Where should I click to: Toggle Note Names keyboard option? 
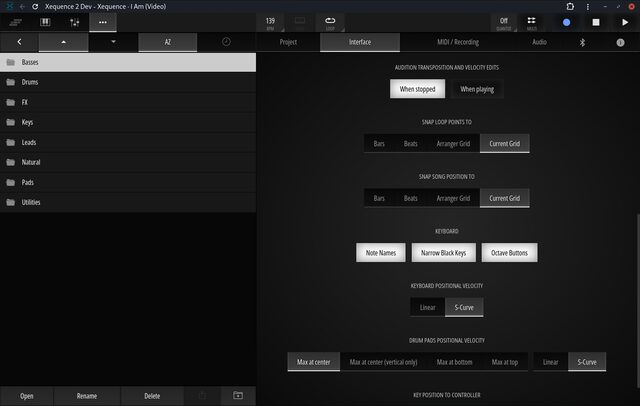(x=381, y=253)
